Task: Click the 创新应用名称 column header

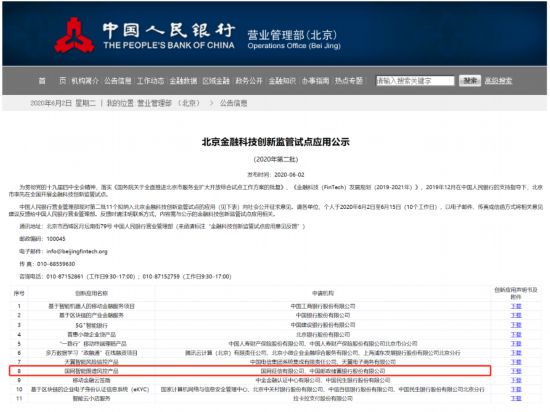Action: tap(92, 293)
